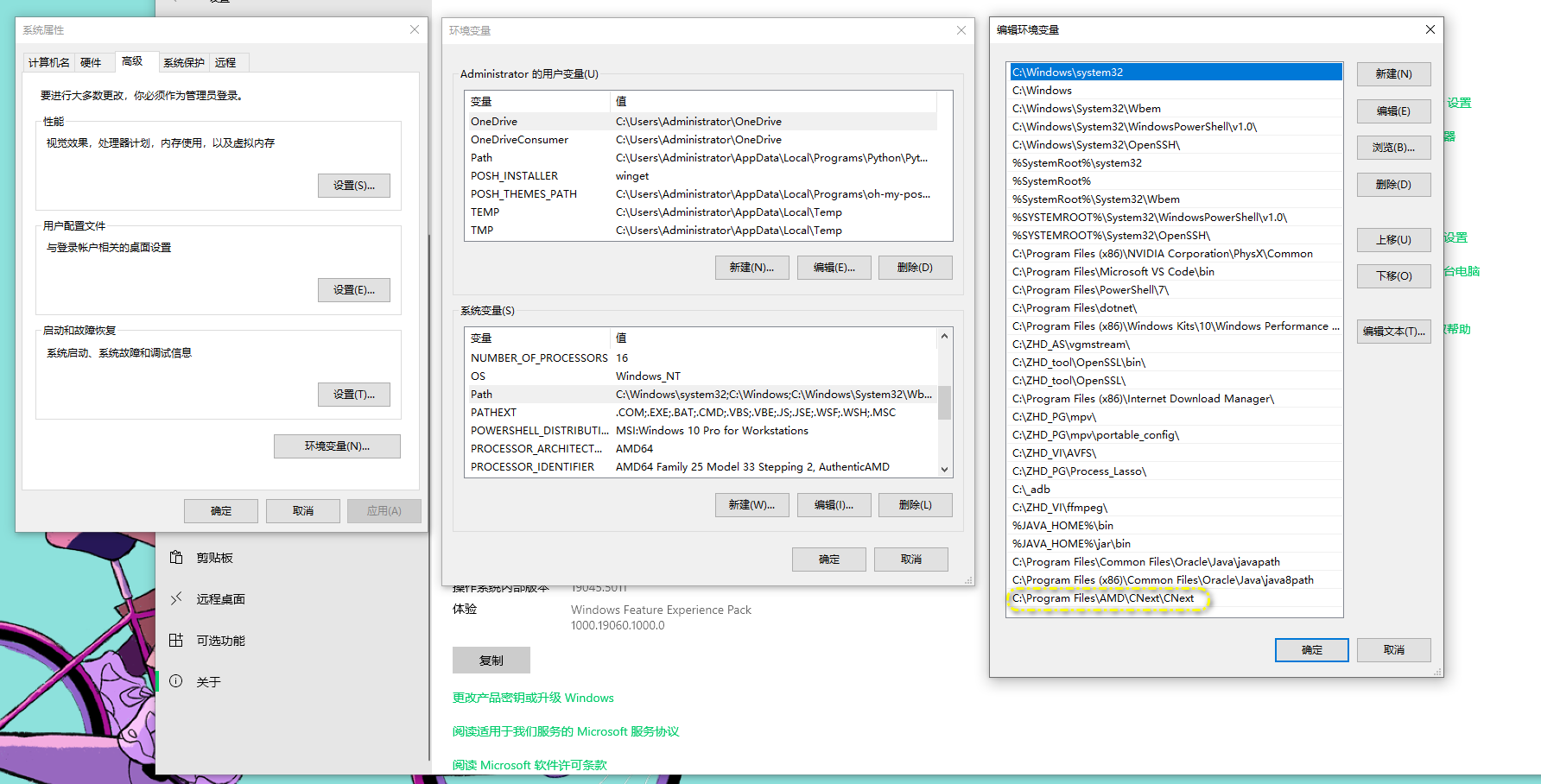This screenshot has width=1541, height=784.
Task: Click 变量 column header in user variables
Action: pos(537,102)
